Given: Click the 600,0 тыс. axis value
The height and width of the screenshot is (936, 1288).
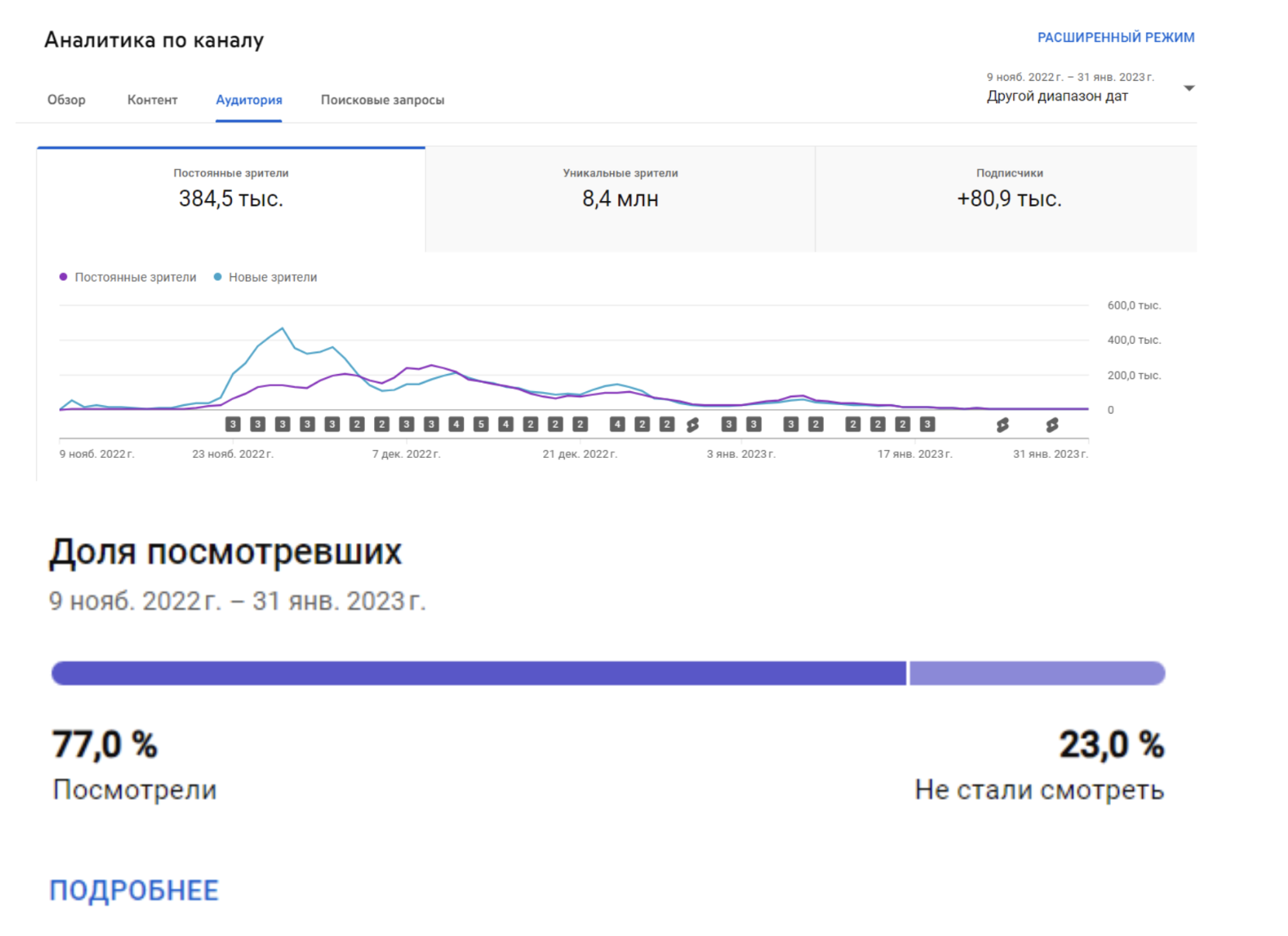Looking at the screenshot, I should (x=1134, y=306).
